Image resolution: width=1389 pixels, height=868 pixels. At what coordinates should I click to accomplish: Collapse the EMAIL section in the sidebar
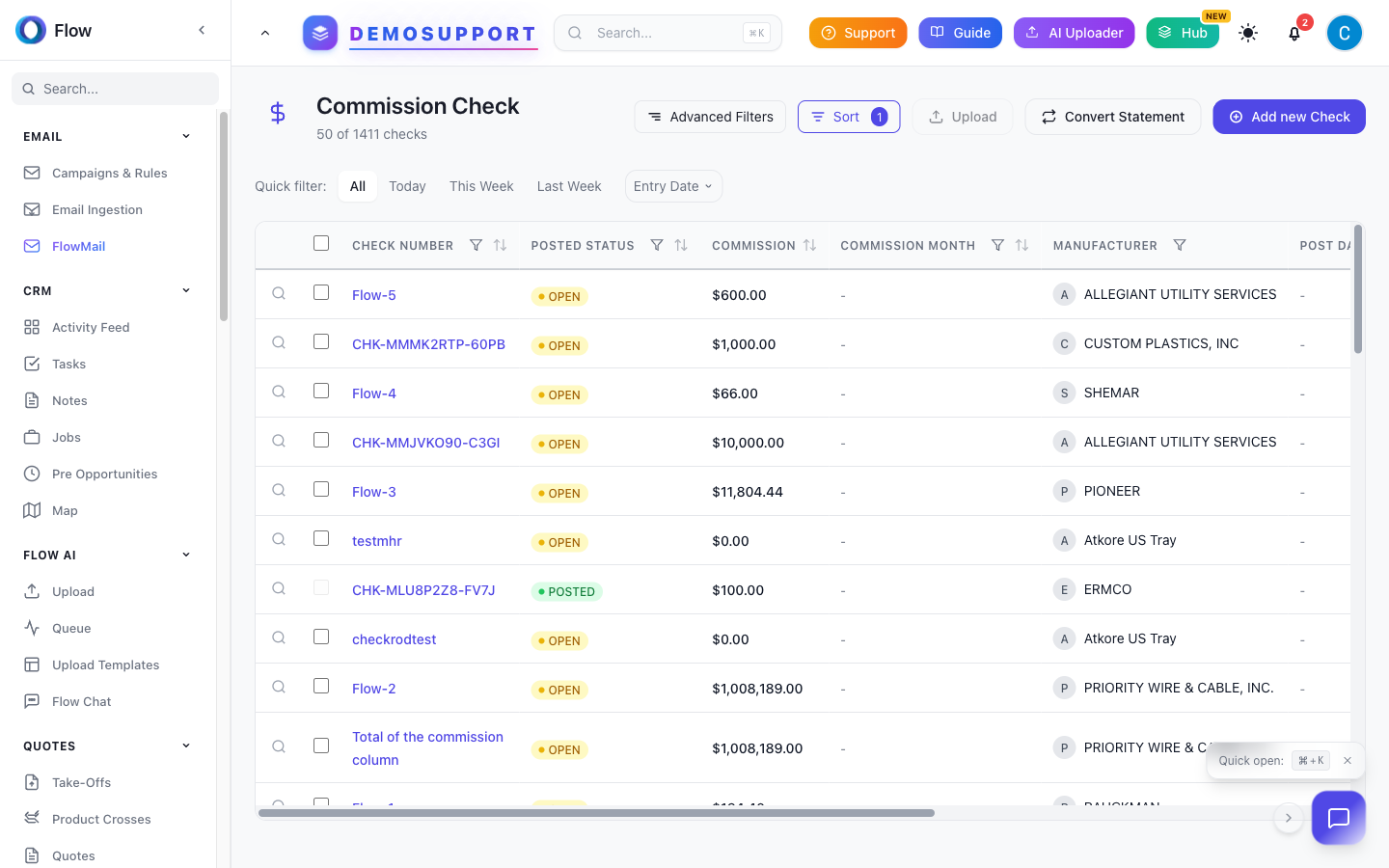(x=185, y=136)
